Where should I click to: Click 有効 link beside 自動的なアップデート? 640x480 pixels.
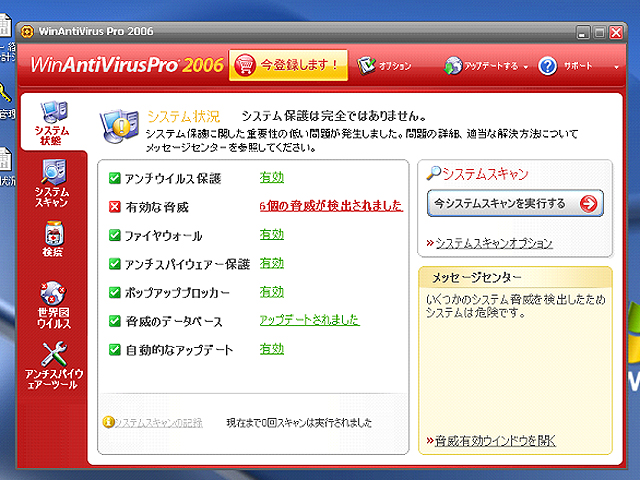[x=272, y=349]
